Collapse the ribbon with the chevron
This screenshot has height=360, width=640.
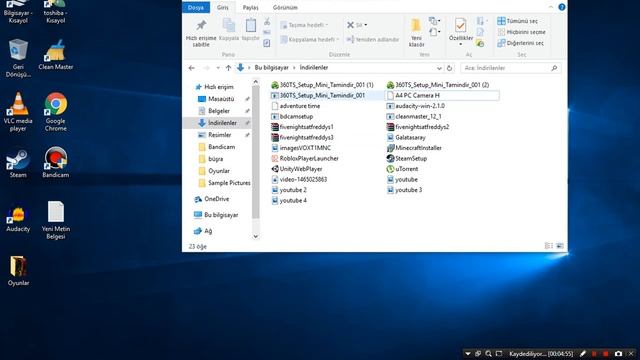click(x=551, y=7)
